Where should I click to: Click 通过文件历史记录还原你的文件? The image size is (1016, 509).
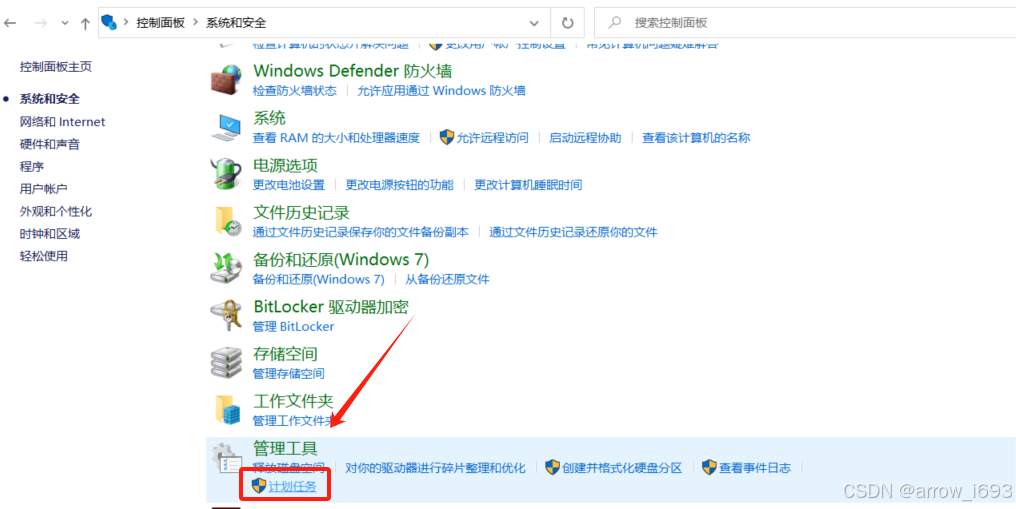[573, 232]
